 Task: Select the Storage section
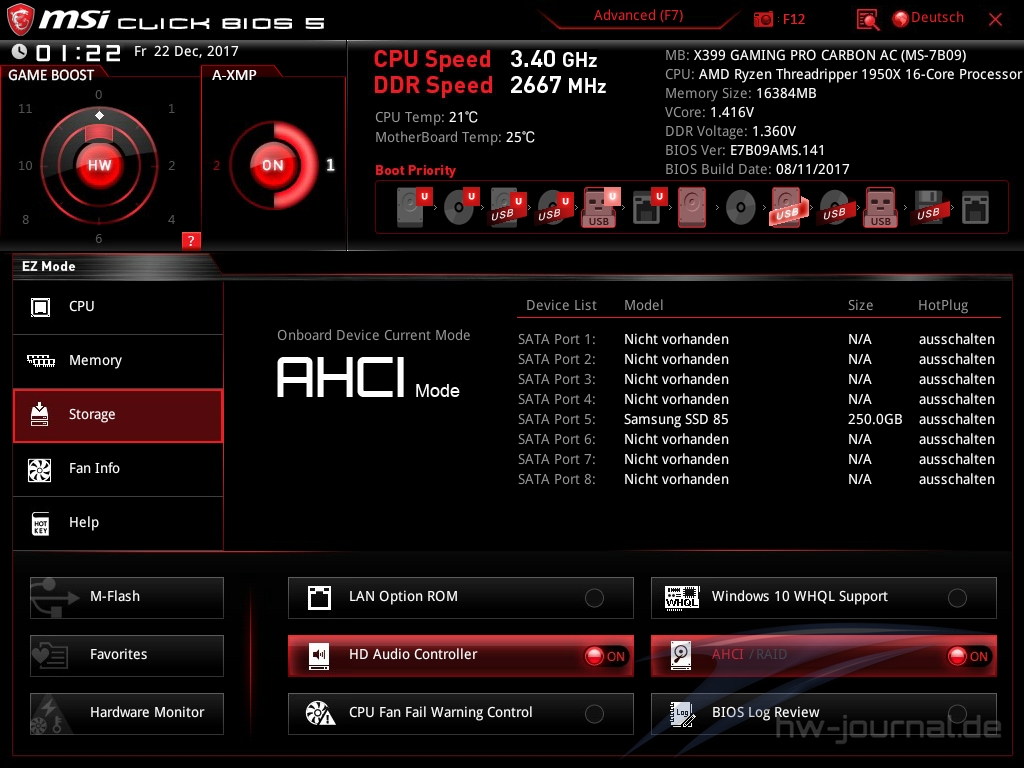tap(118, 415)
